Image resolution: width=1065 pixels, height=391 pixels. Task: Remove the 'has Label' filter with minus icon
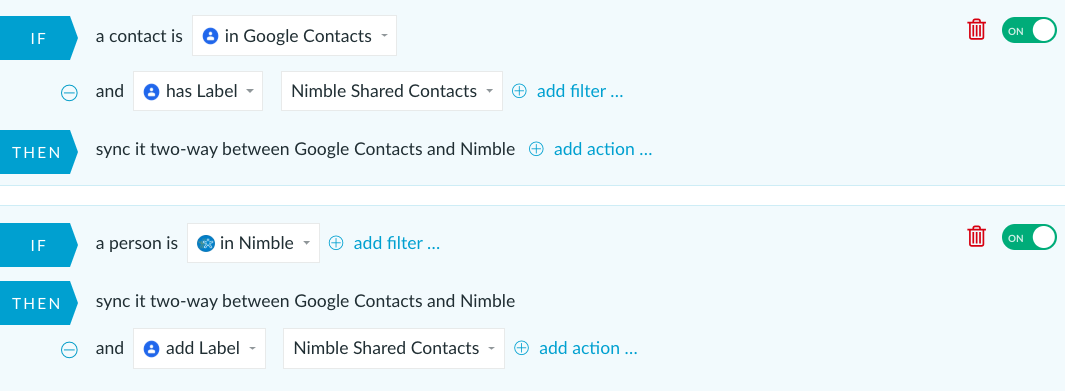click(69, 92)
